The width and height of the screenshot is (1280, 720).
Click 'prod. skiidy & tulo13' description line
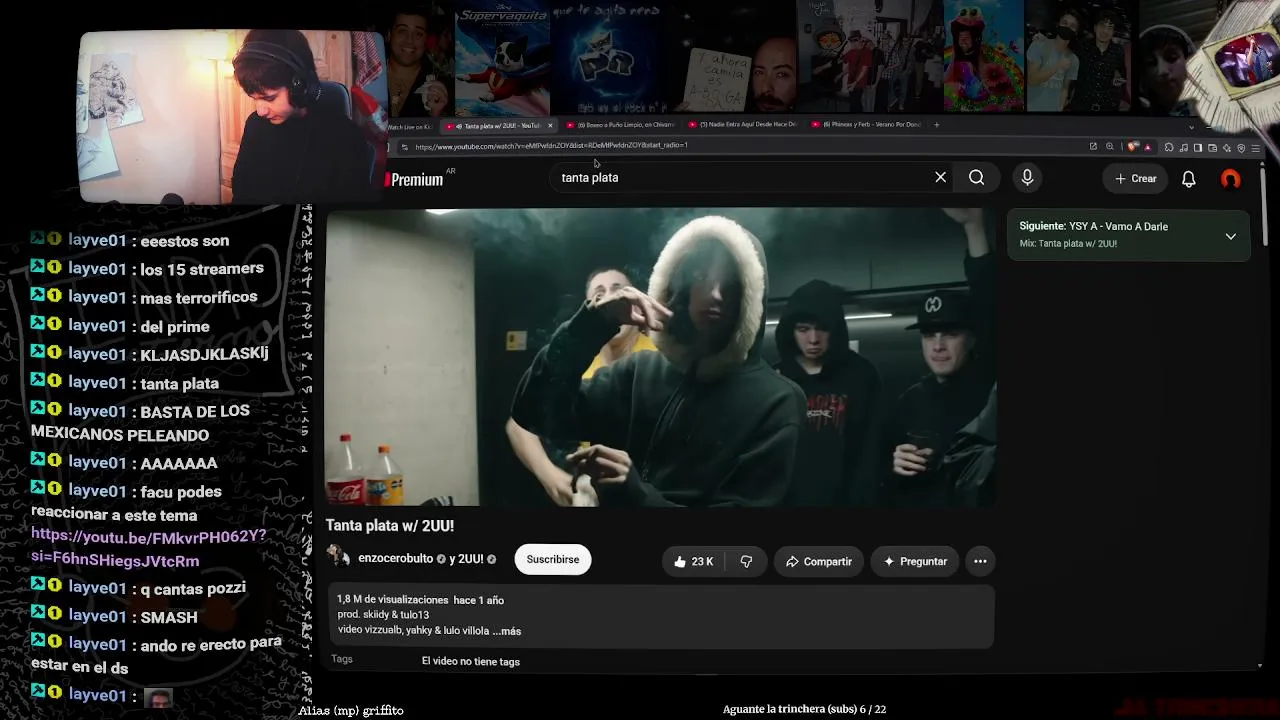383,615
